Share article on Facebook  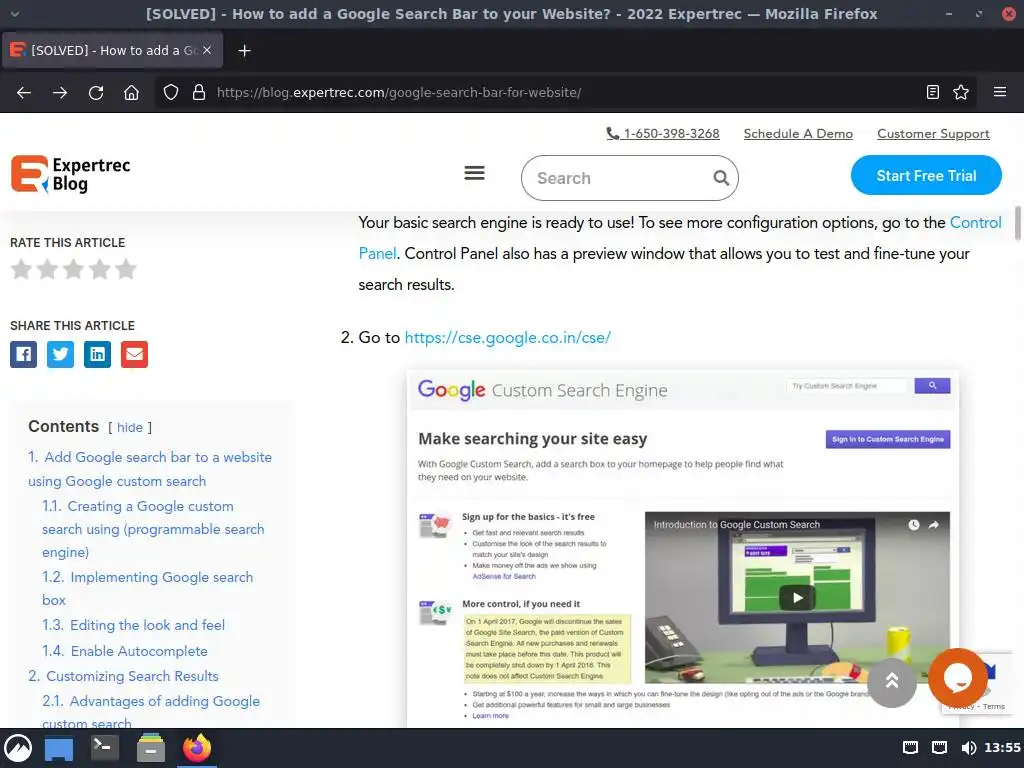click(24, 354)
